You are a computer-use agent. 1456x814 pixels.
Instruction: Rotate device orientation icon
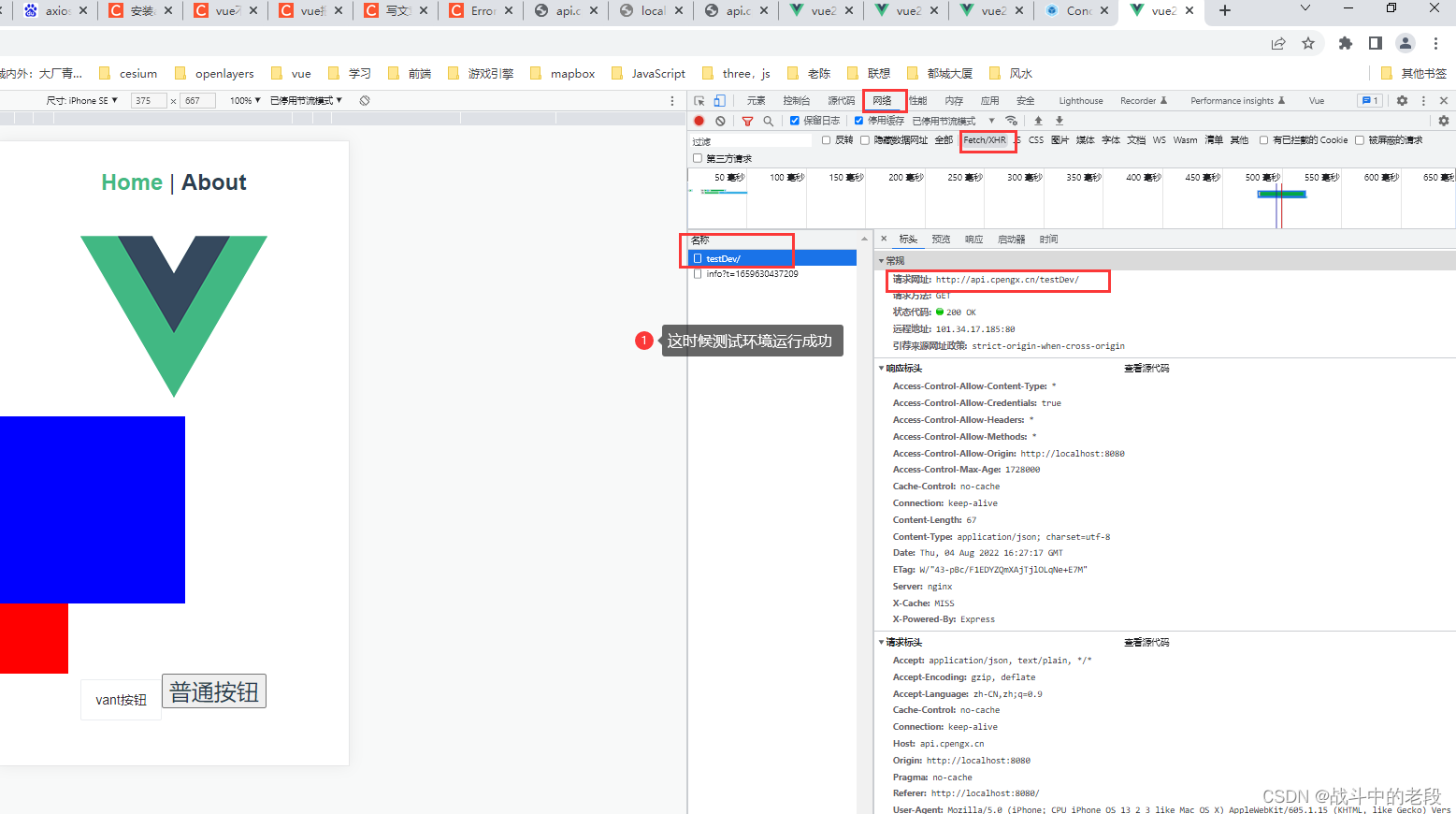(x=365, y=101)
